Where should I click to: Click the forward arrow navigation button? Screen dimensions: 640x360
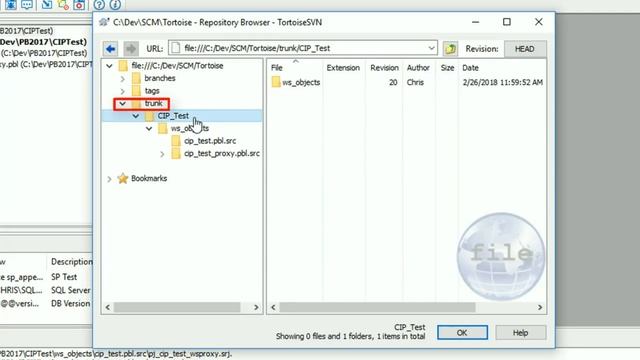pyautogui.click(x=131, y=49)
